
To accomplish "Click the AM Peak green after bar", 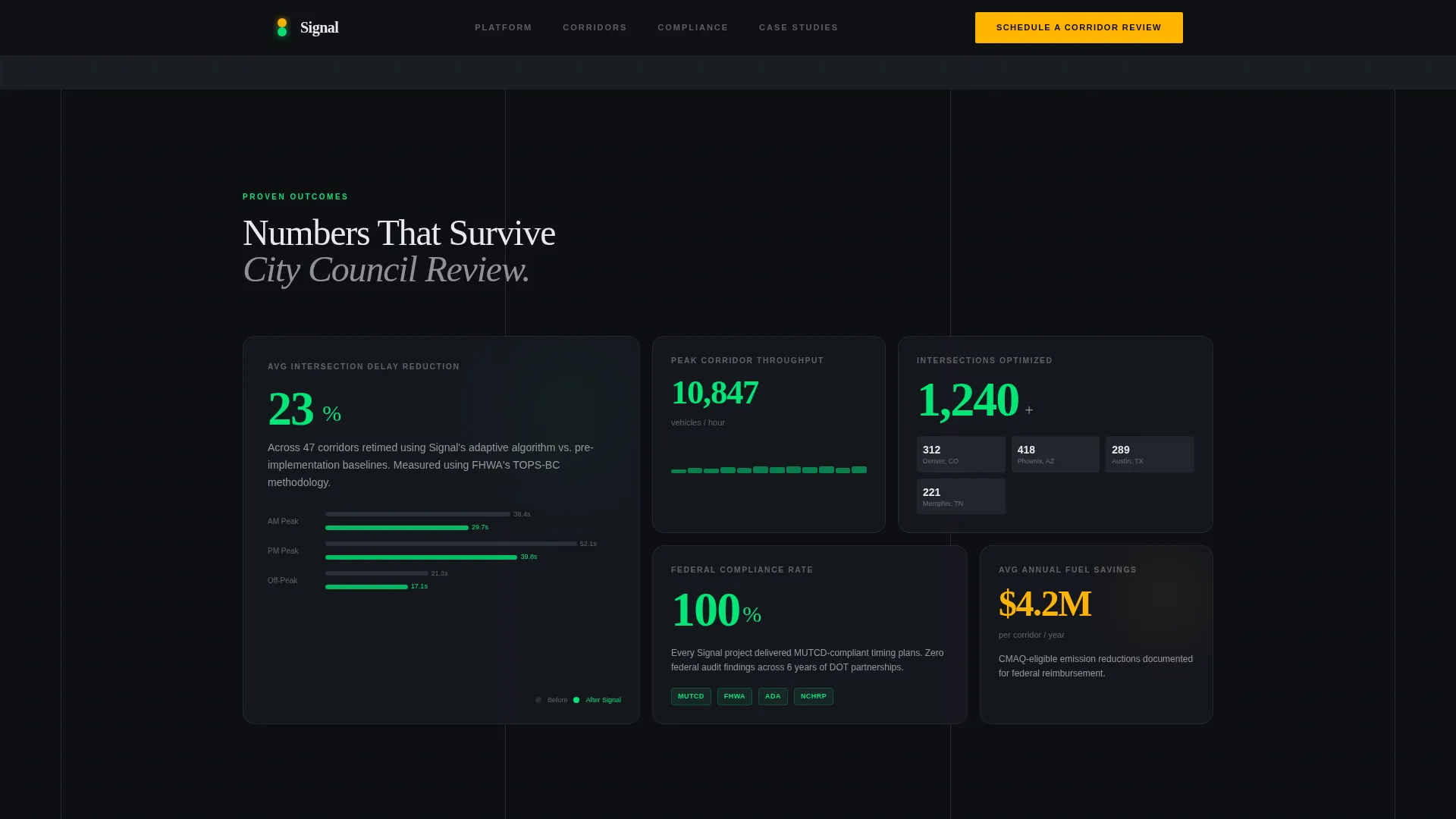I will (397, 528).
